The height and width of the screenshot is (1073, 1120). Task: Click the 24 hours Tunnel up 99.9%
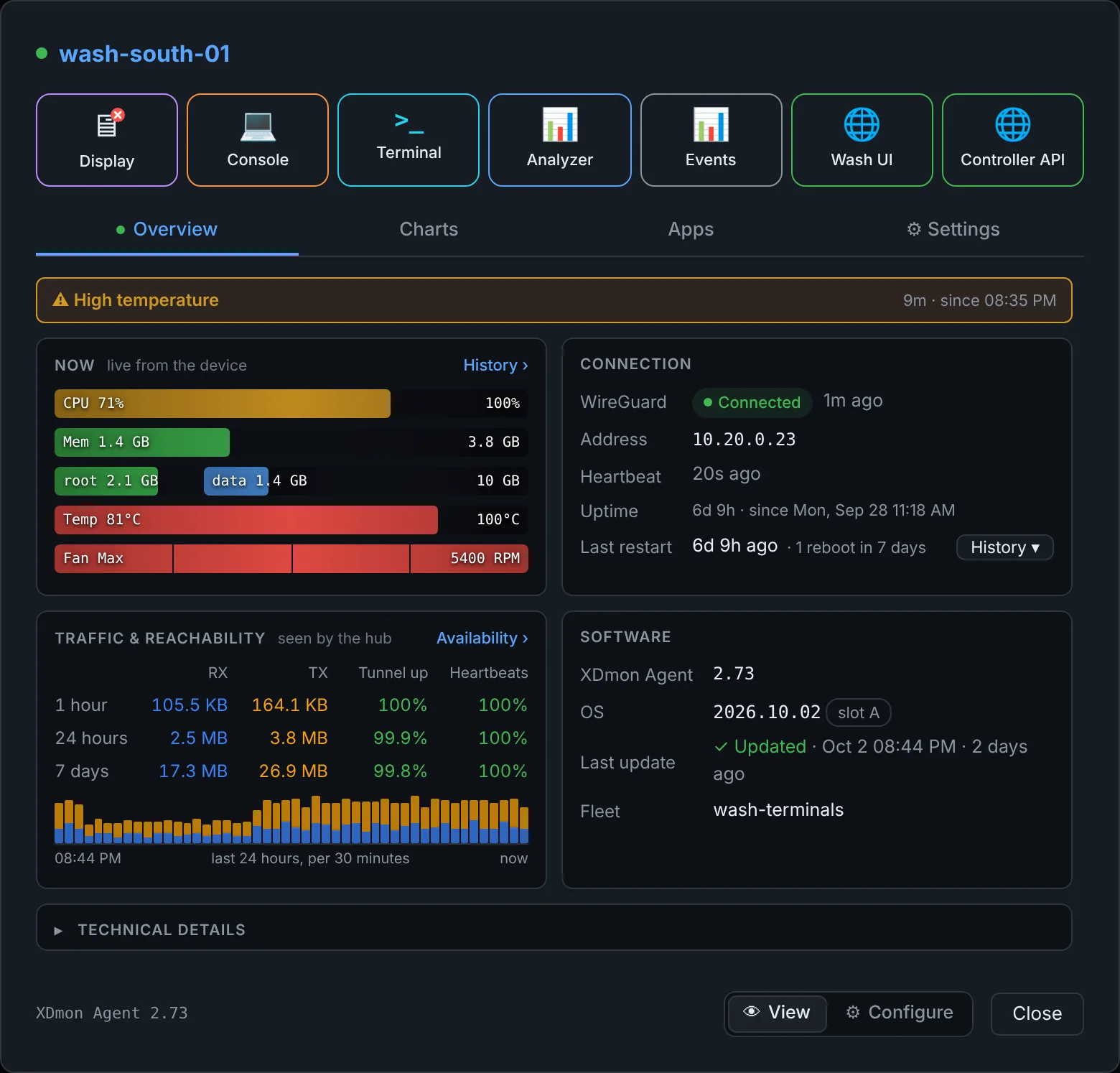(x=400, y=738)
